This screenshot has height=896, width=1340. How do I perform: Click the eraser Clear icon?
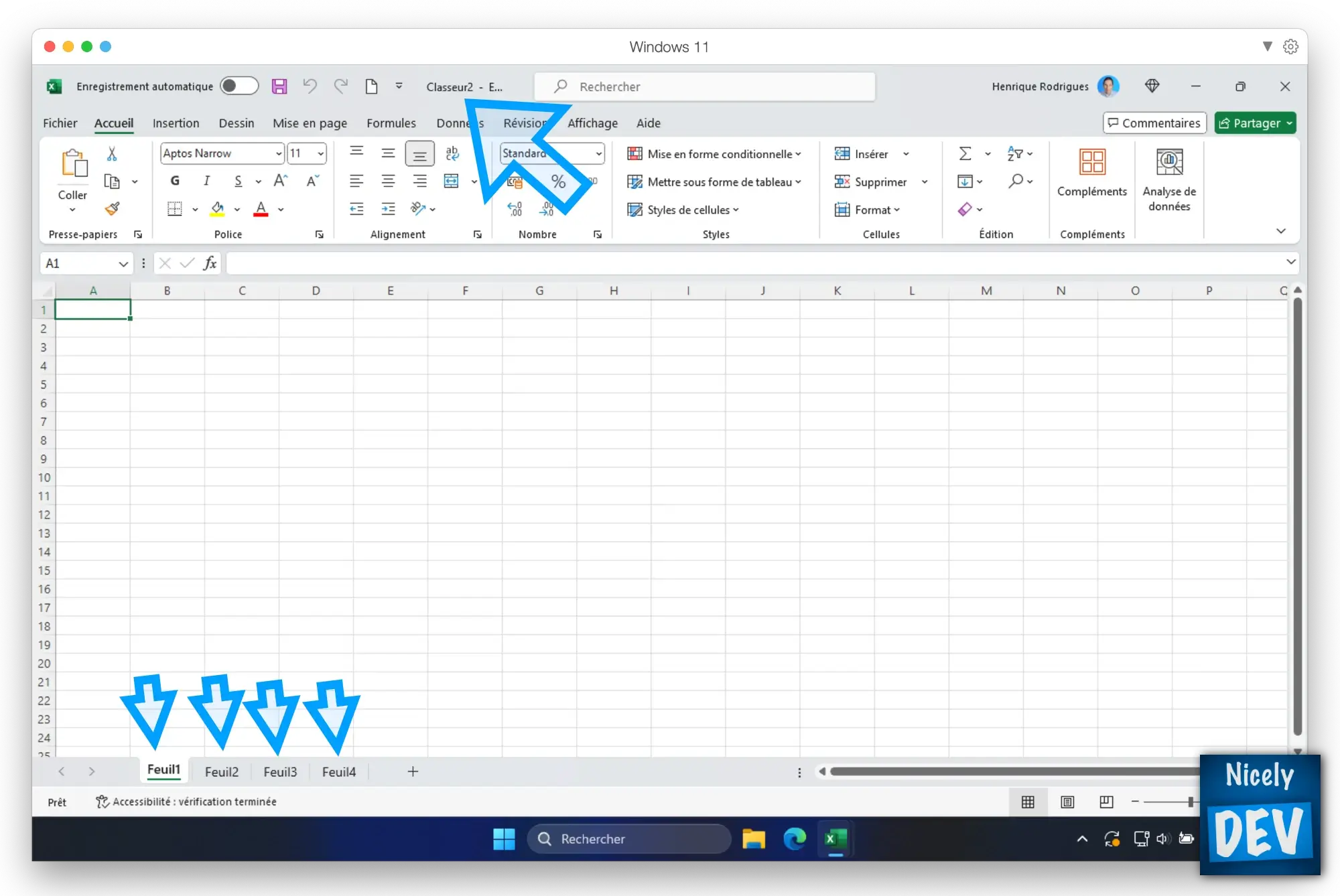click(965, 209)
